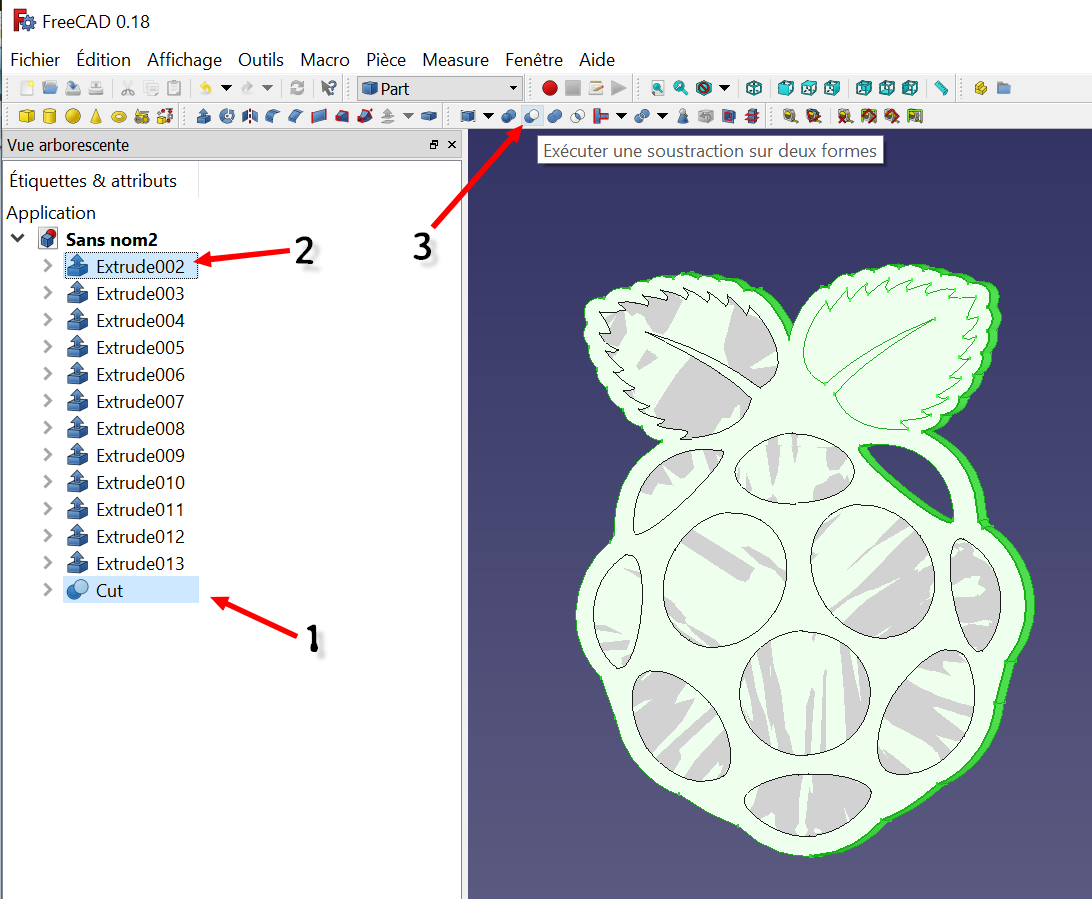The image size is (1092, 899).
Task: Expand the Extrude013 tree node
Action: (47, 563)
